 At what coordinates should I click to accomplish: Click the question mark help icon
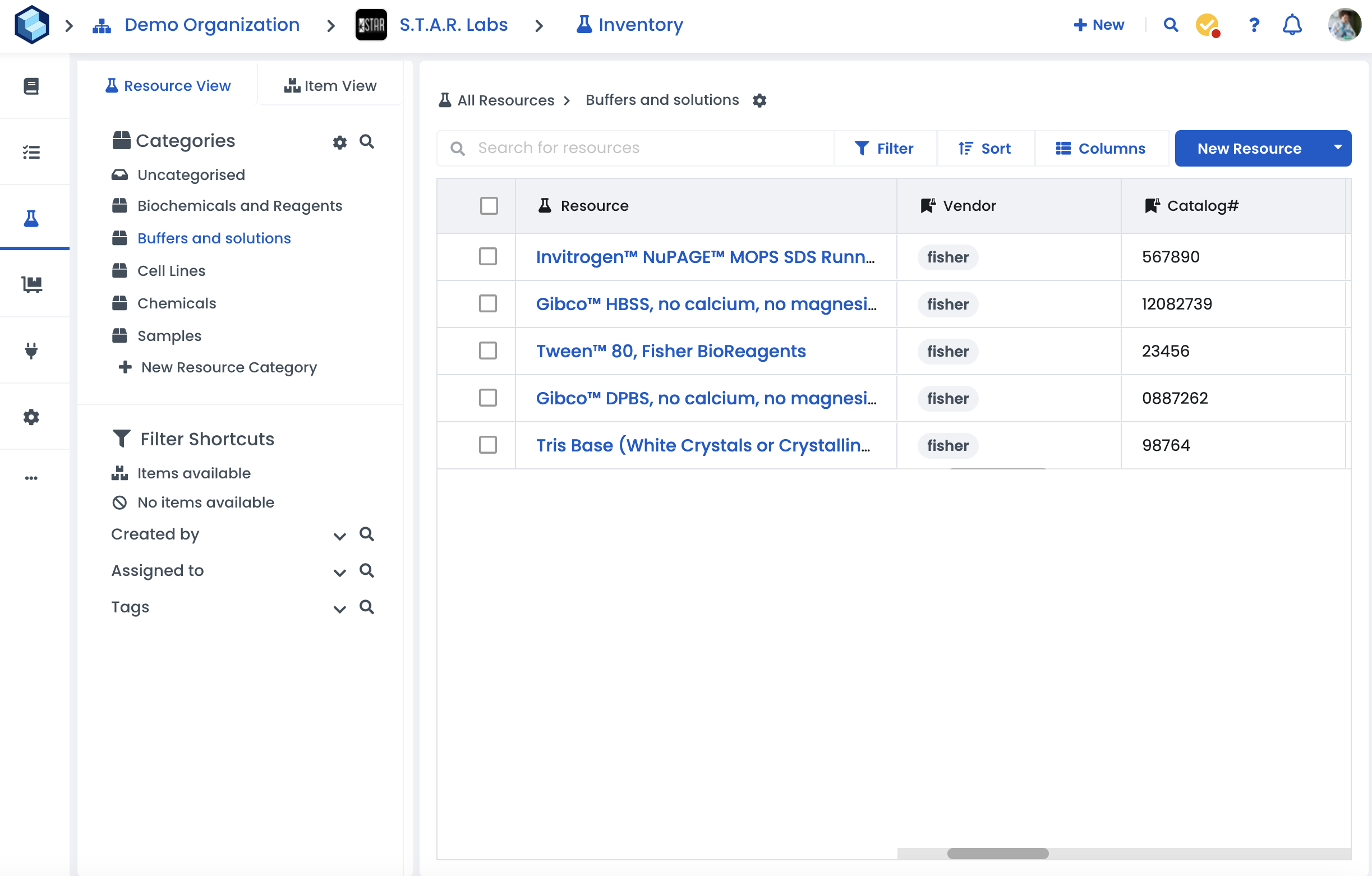tap(1254, 25)
